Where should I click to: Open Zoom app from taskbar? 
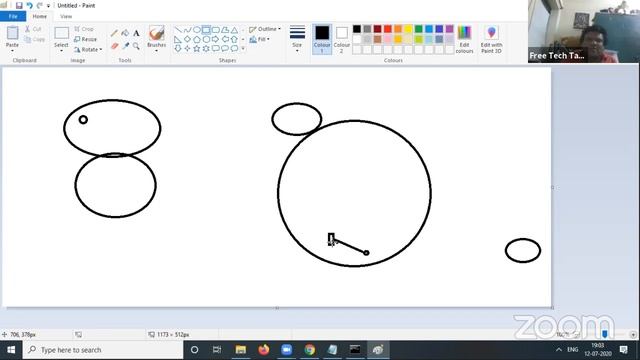pos(287,350)
